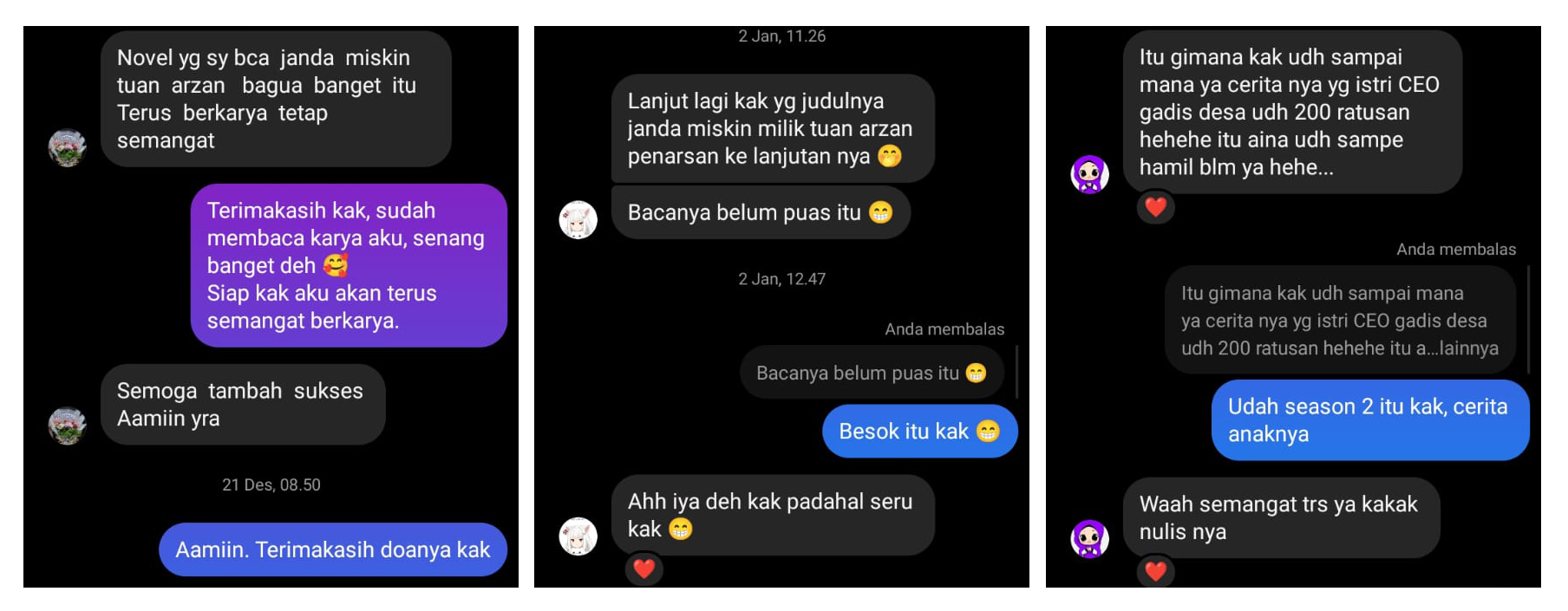Screen dimensions: 1568x611
Task: Tap the heart reaction under "Ahh iya deh kak"
Action: click(x=644, y=569)
